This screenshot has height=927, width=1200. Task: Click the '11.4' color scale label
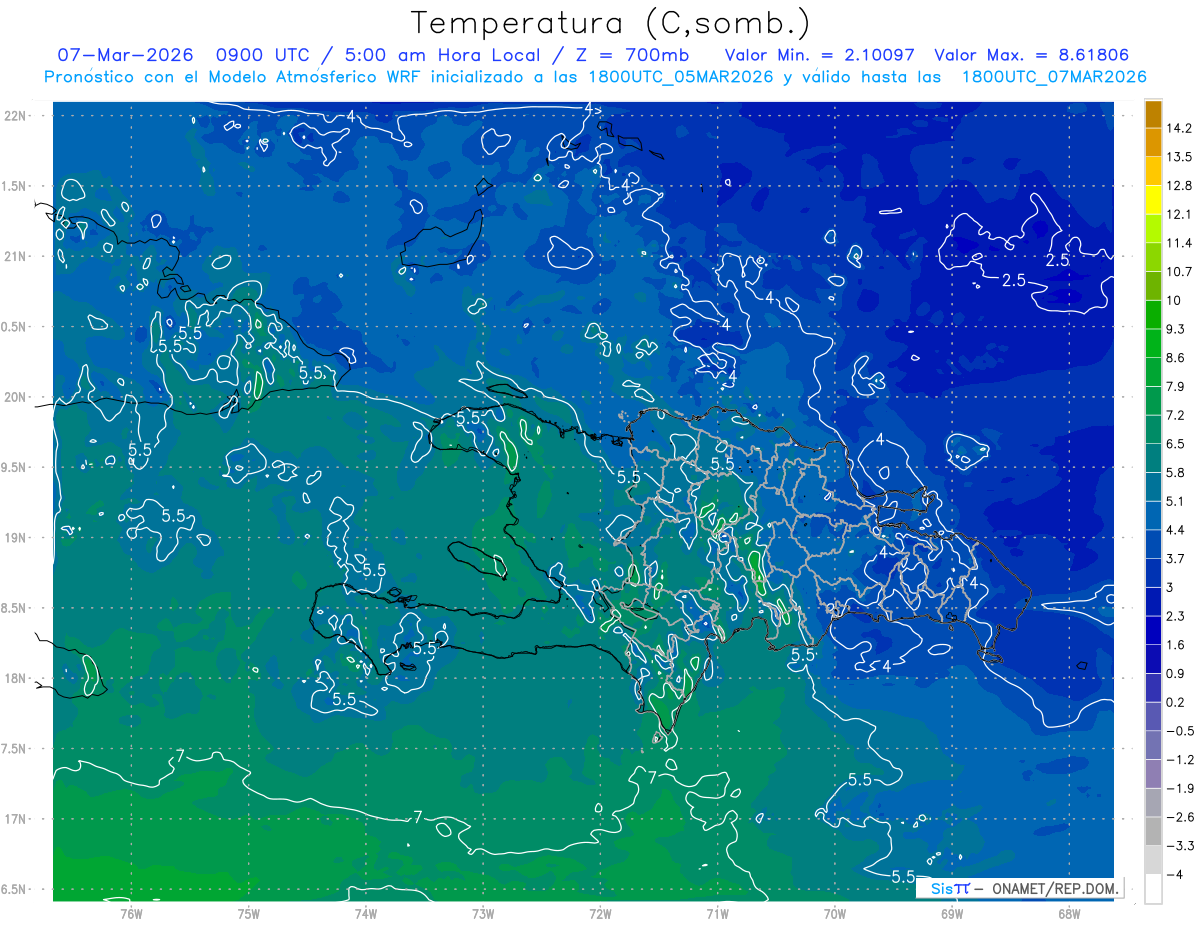(1179, 243)
